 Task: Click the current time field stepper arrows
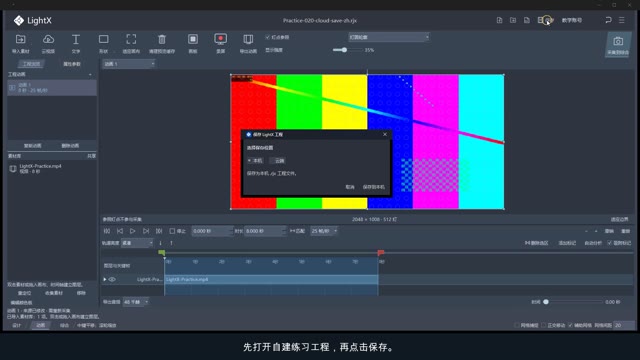point(230,231)
